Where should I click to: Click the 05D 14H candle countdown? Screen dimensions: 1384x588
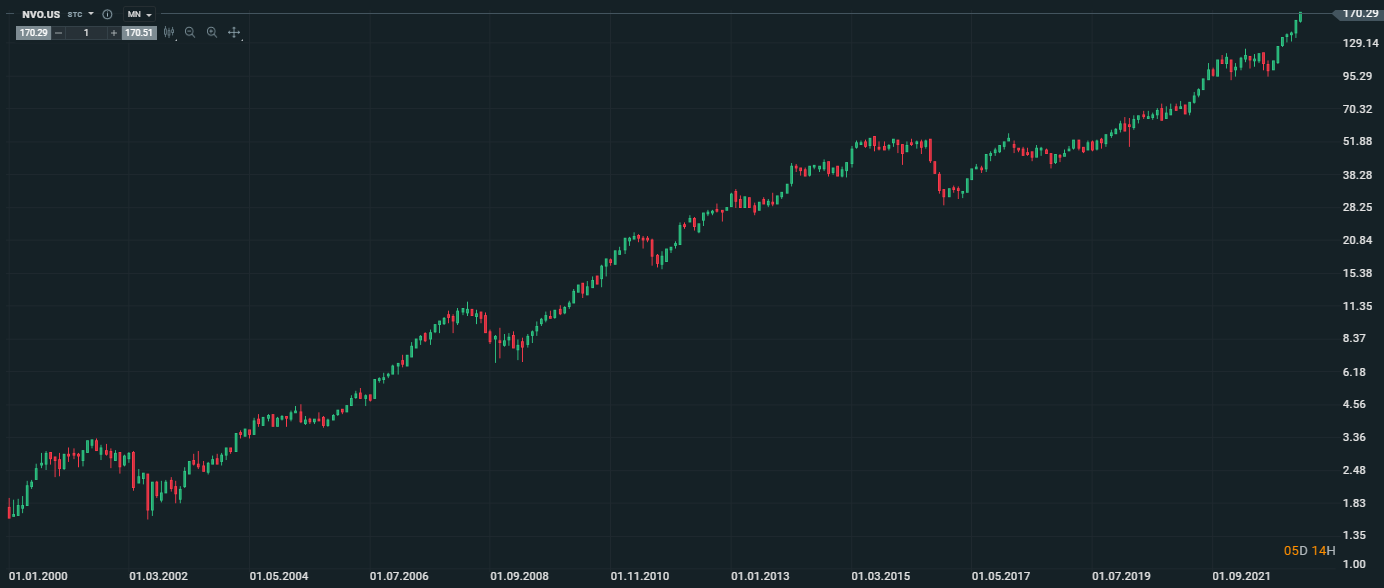pyautogui.click(x=1308, y=551)
